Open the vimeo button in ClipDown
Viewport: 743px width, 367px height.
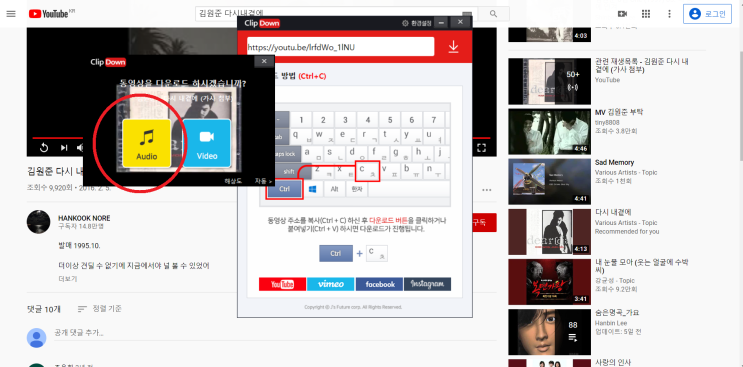coord(330,284)
